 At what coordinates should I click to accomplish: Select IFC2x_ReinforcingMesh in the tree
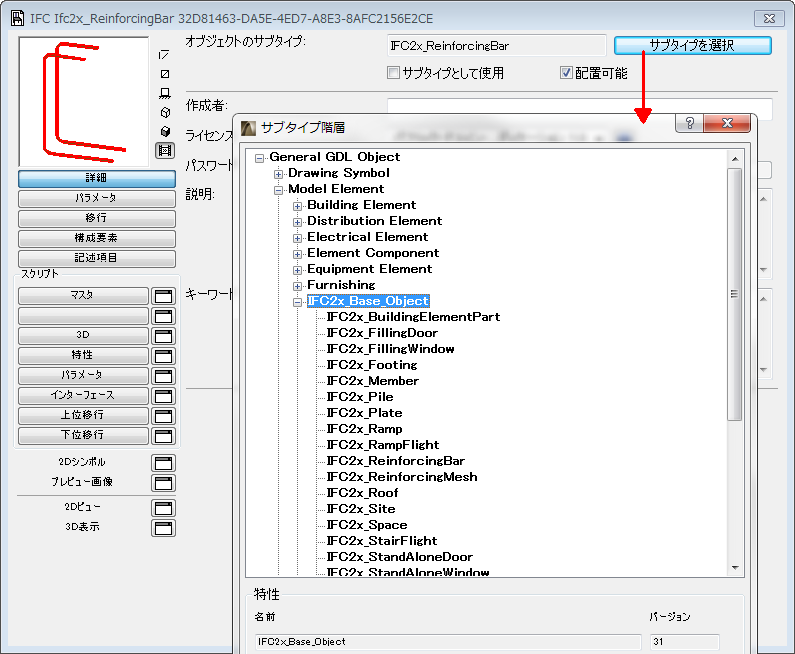402,477
